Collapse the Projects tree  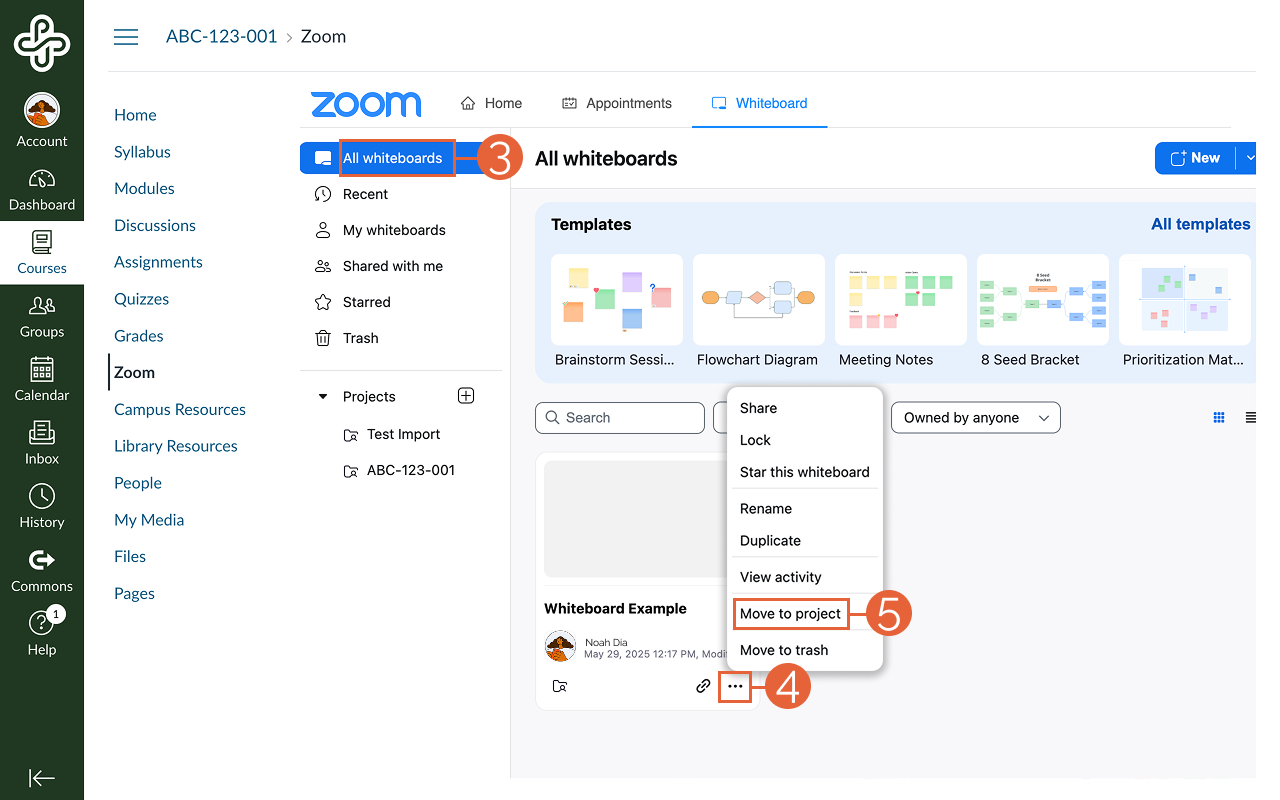tap(322, 397)
